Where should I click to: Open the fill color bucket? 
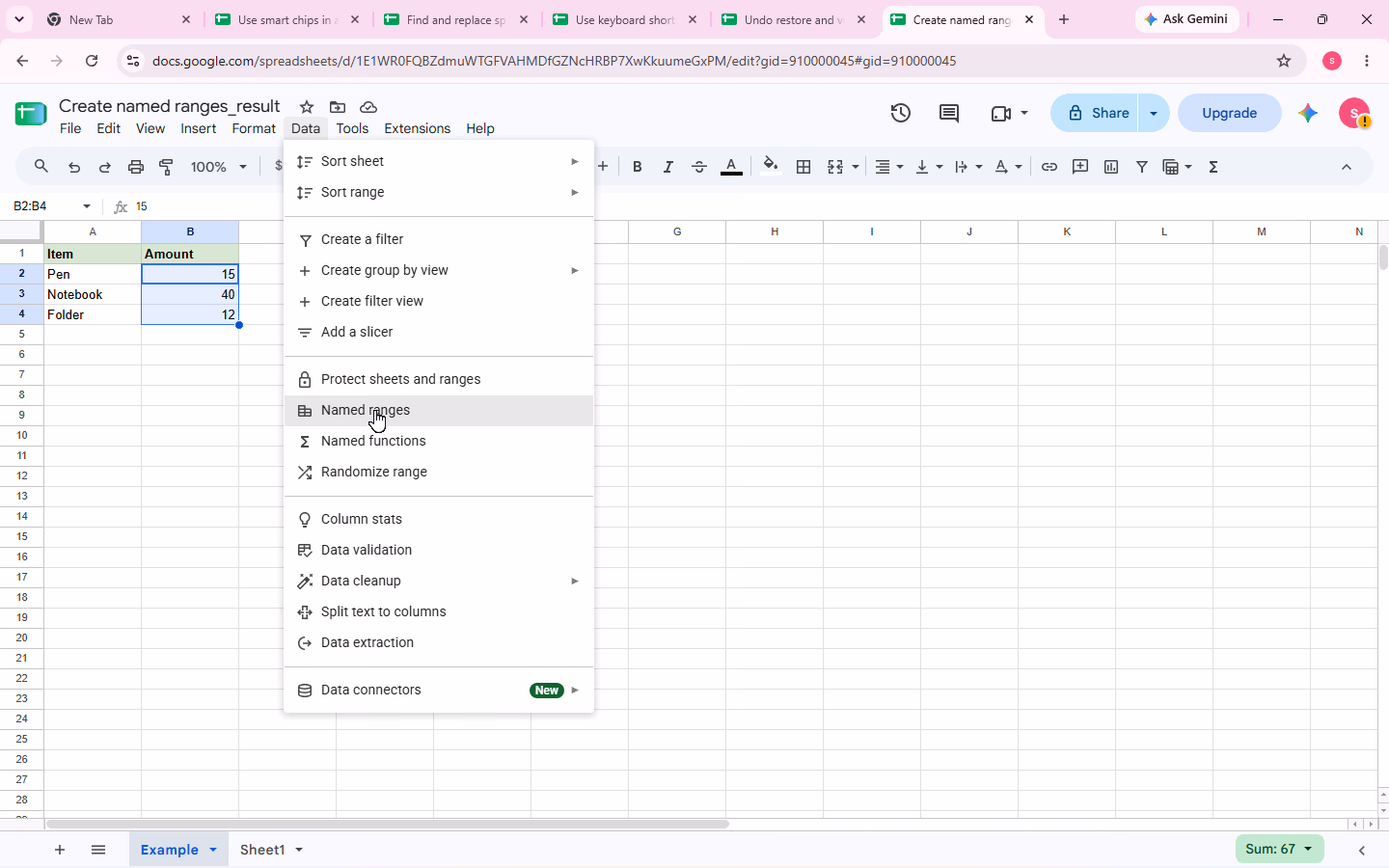point(770,167)
